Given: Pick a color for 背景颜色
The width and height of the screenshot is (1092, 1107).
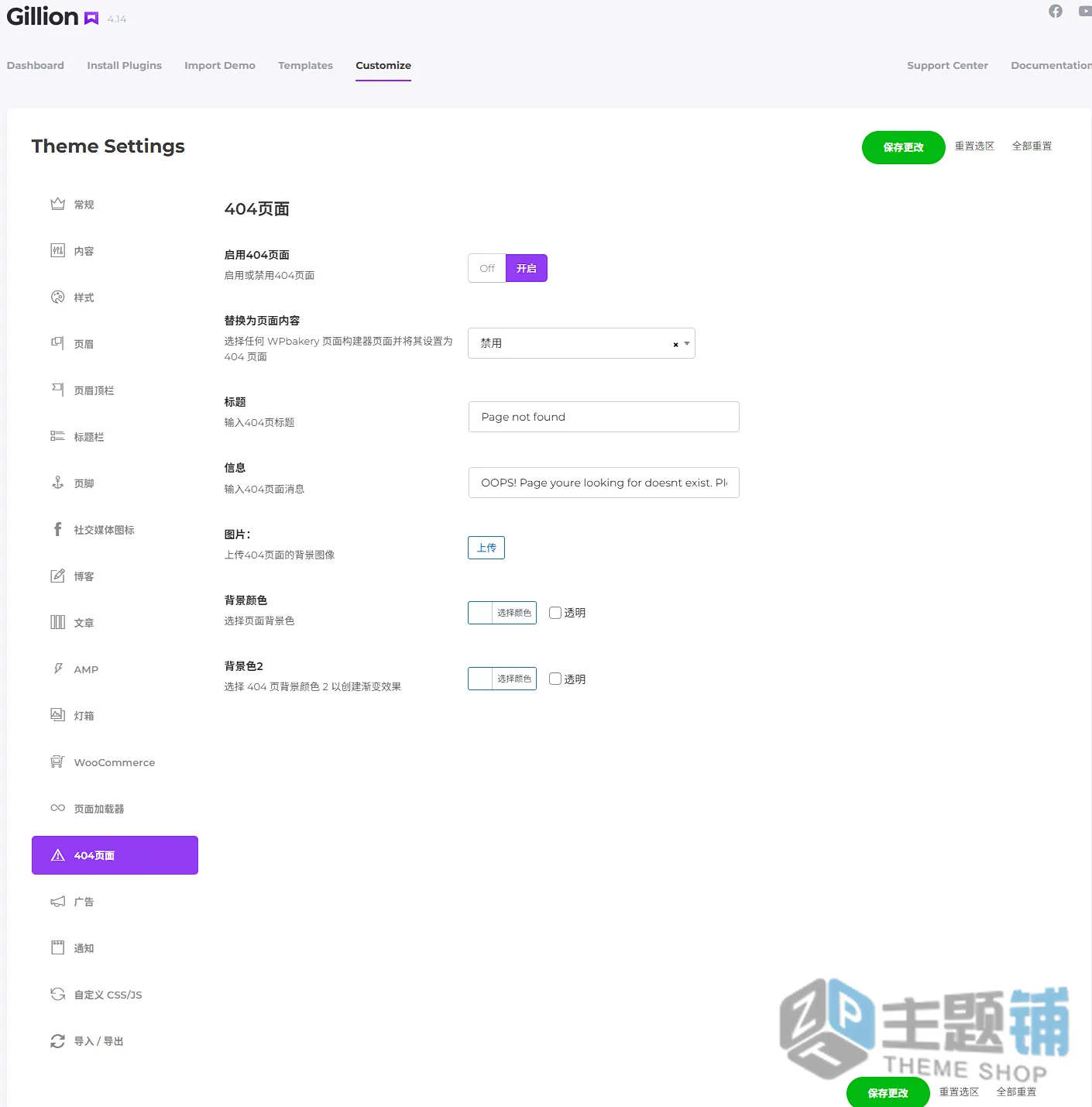Looking at the screenshot, I should tap(502, 613).
